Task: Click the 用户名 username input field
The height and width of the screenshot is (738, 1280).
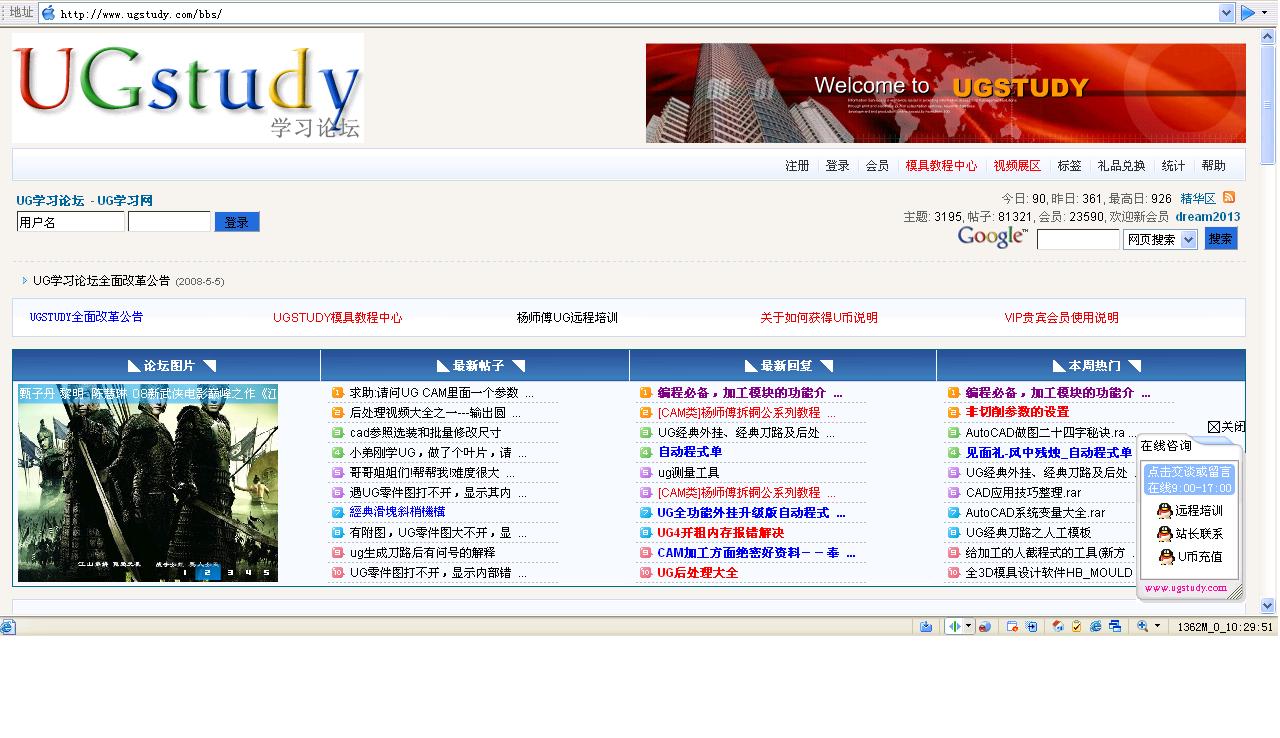Action: point(70,222)
